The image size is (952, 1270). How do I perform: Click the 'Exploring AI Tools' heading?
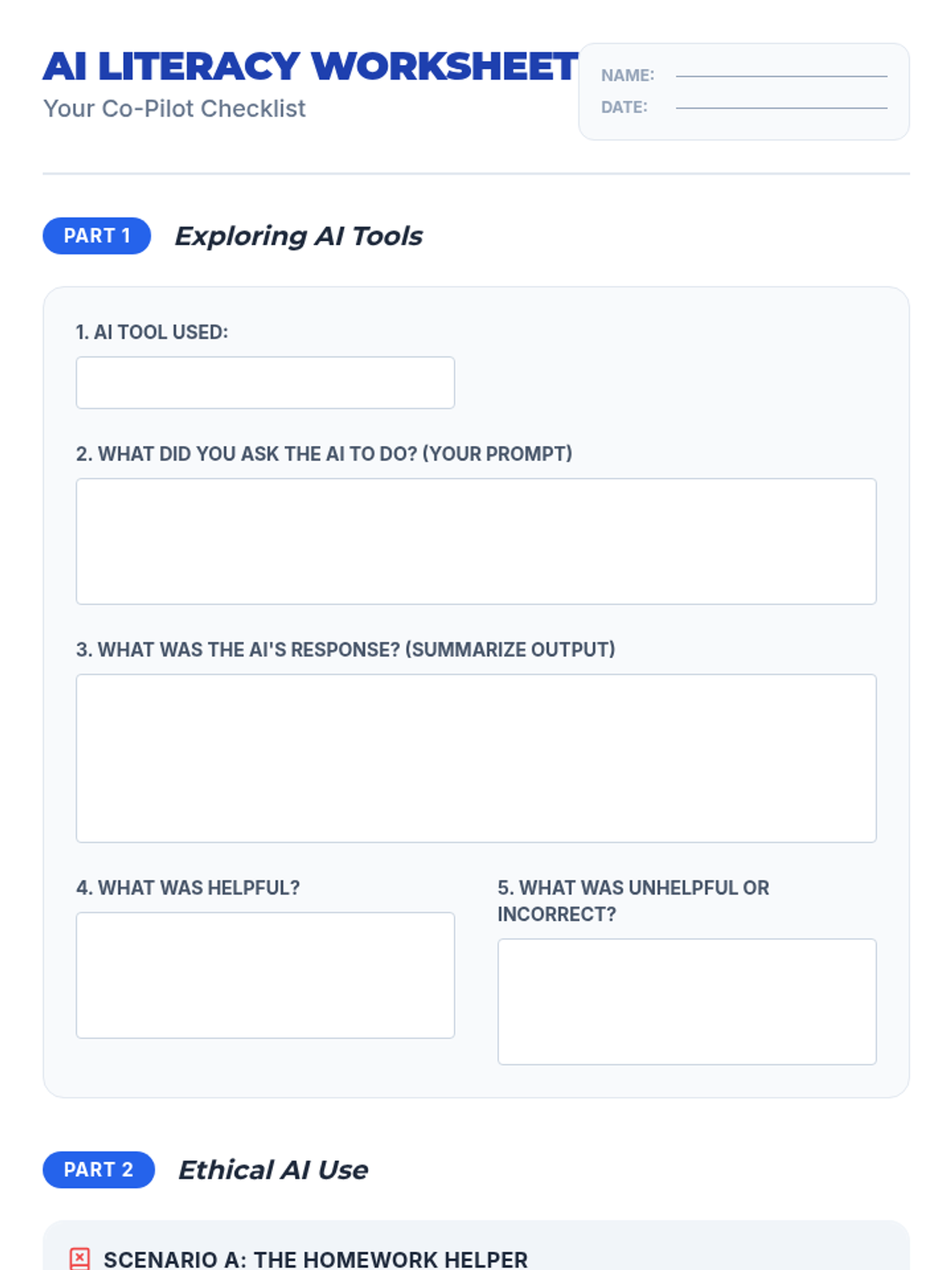[298, 236]
